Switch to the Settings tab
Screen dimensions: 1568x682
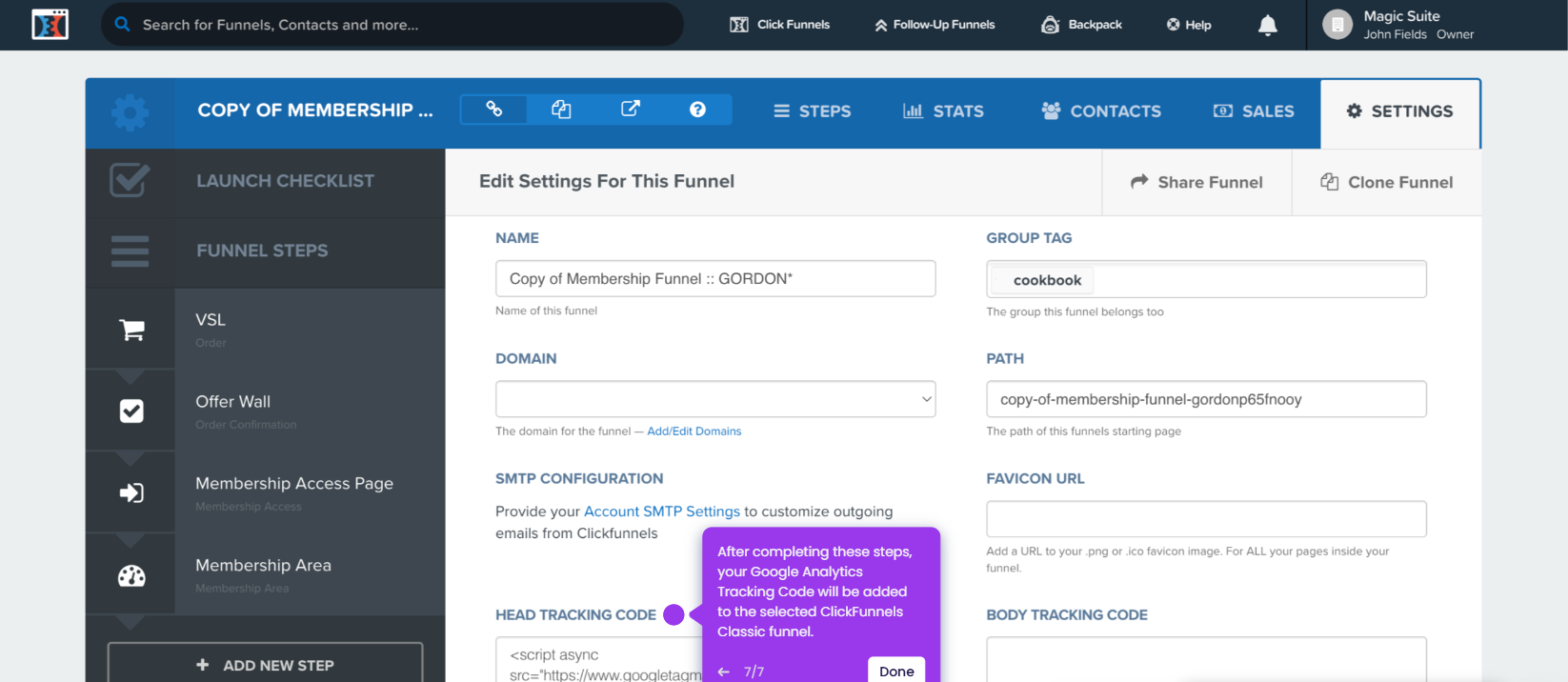[x=1399, y=112]
